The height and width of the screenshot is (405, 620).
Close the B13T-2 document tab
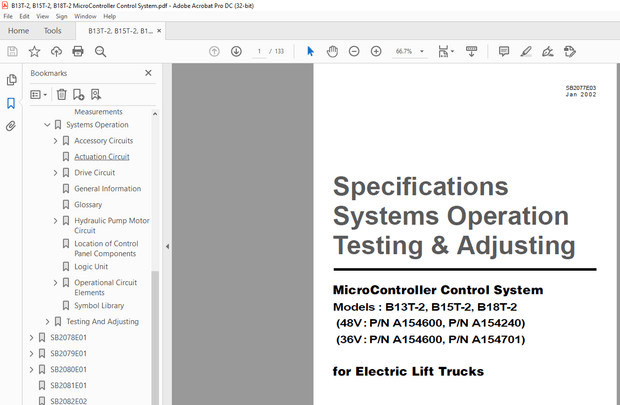(x=159, y=31)
